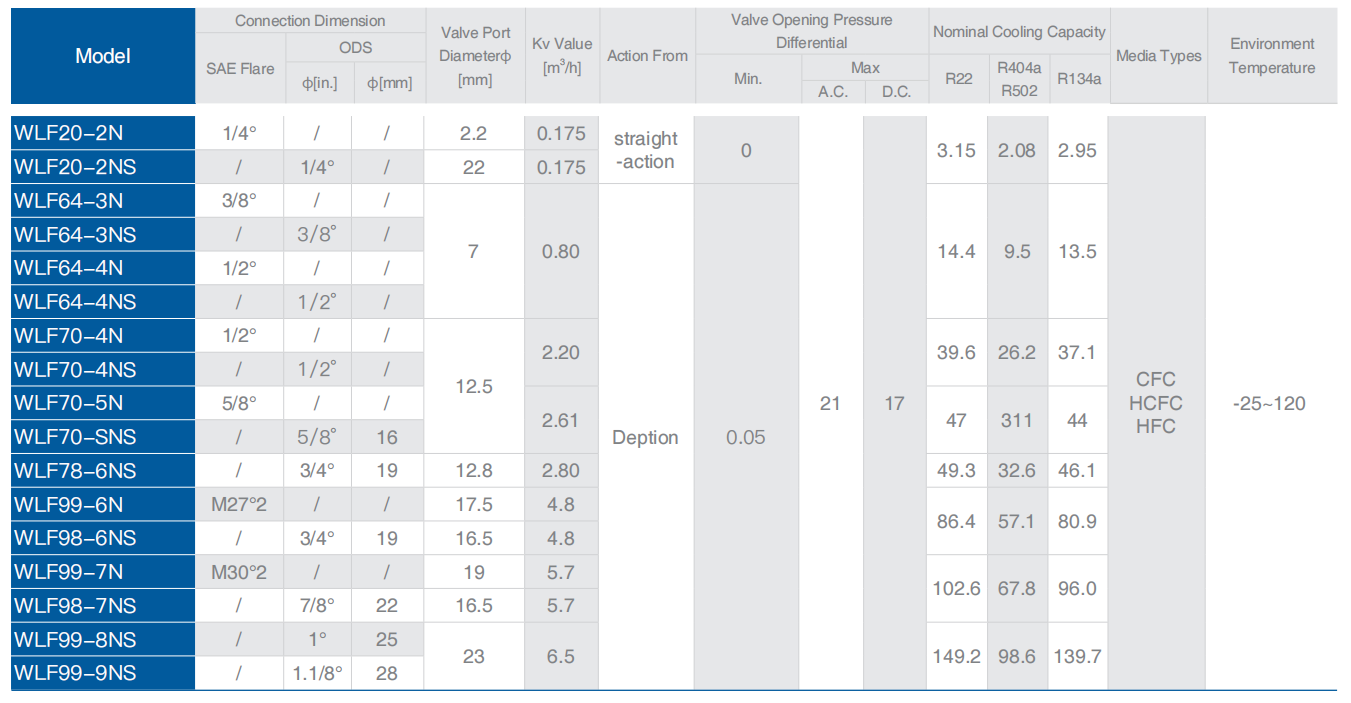The width and height of the screenshot is (1351, 703).
Task: Click the R134a sub-header
Action: tap(1079, 79)
